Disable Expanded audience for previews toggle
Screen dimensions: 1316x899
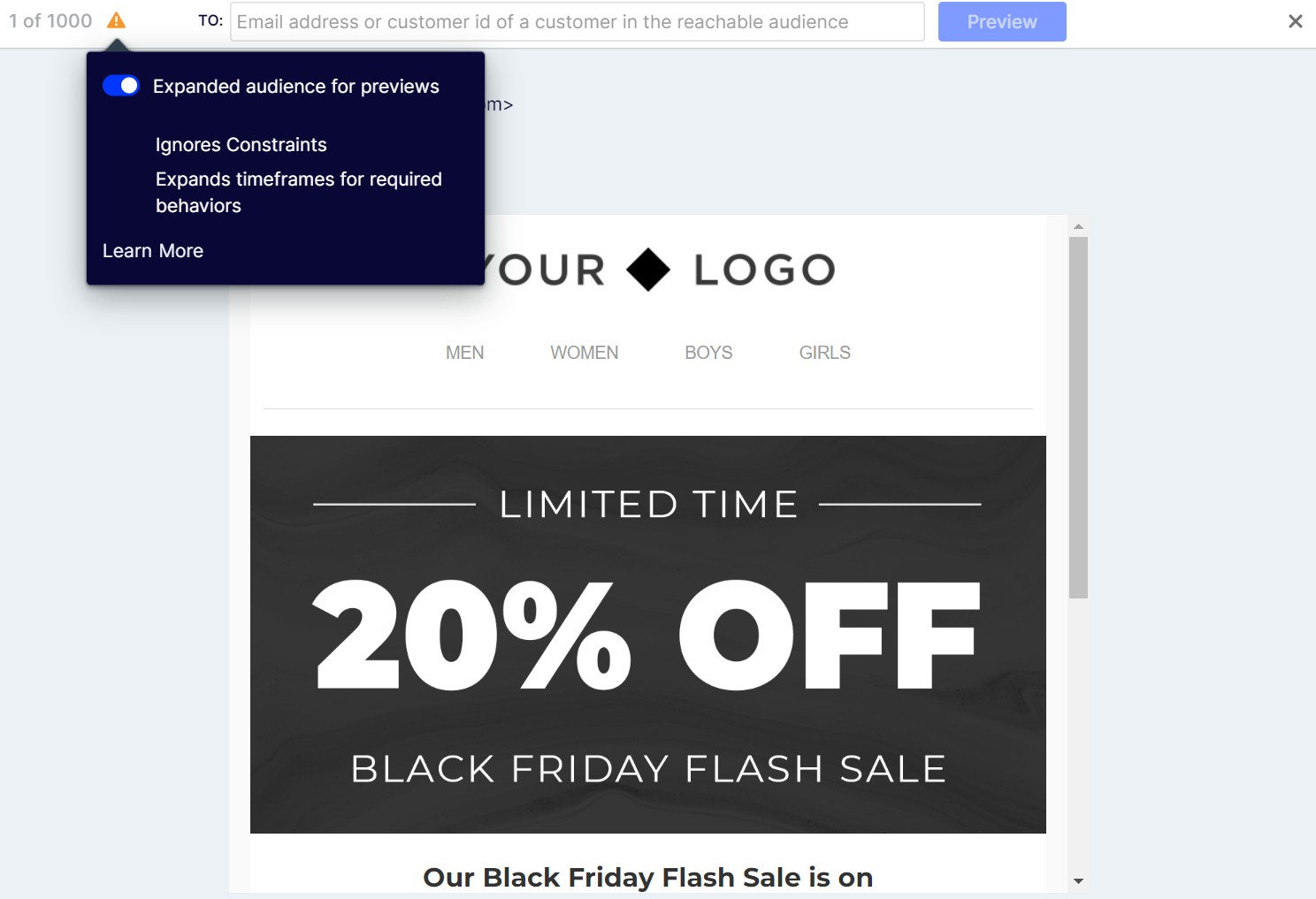tap(121, 86)
